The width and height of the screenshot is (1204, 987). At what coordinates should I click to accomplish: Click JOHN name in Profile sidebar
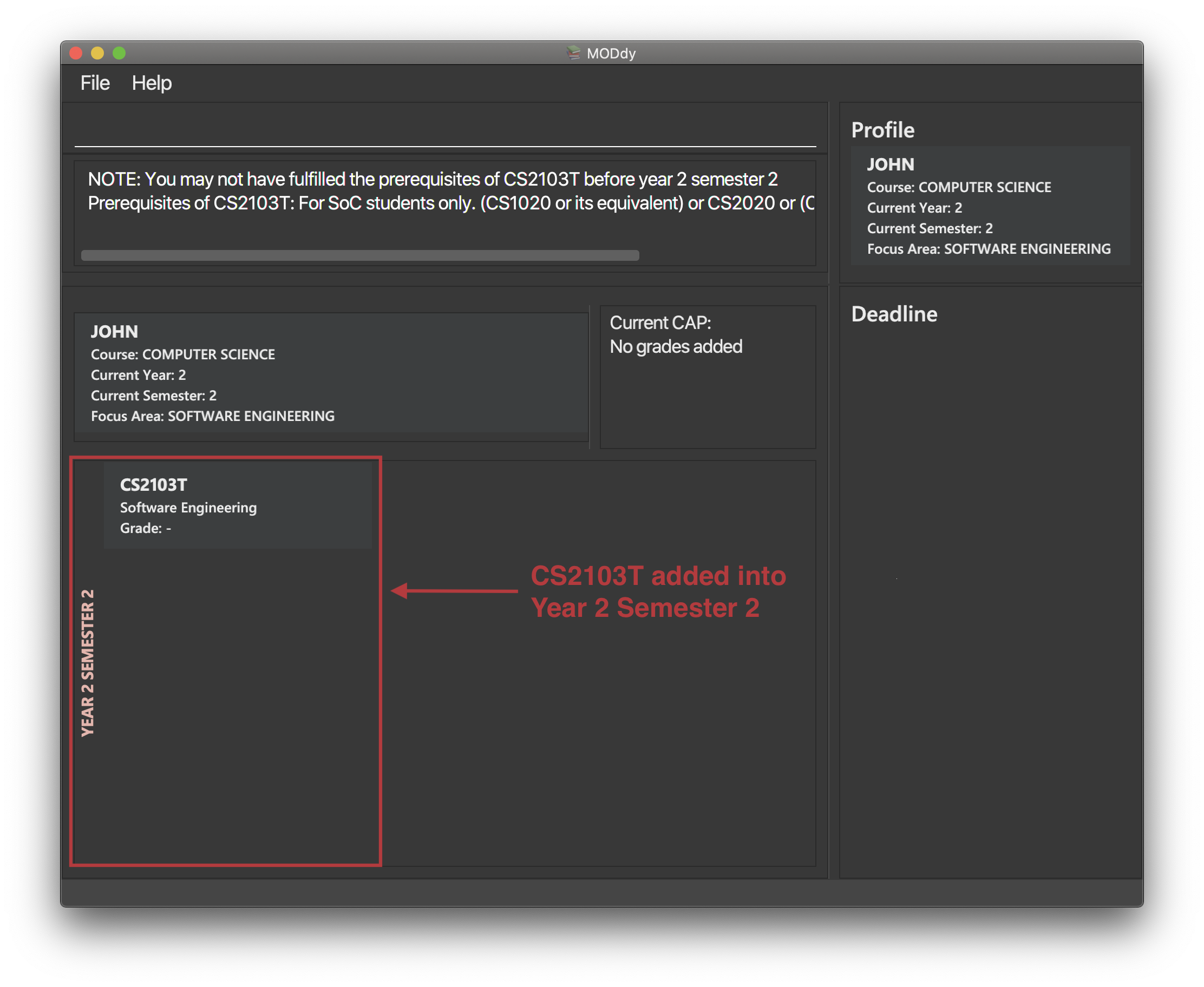point(891,165)
